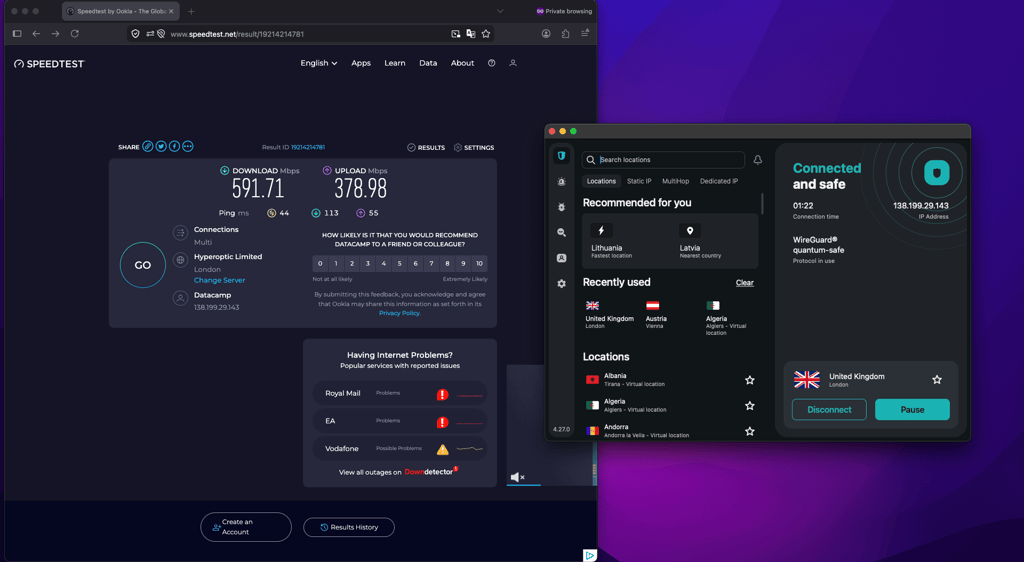Toggle the browser sidebar button
The width and height of the screenshot is (1024, 562).
click(x=17, y=34)
